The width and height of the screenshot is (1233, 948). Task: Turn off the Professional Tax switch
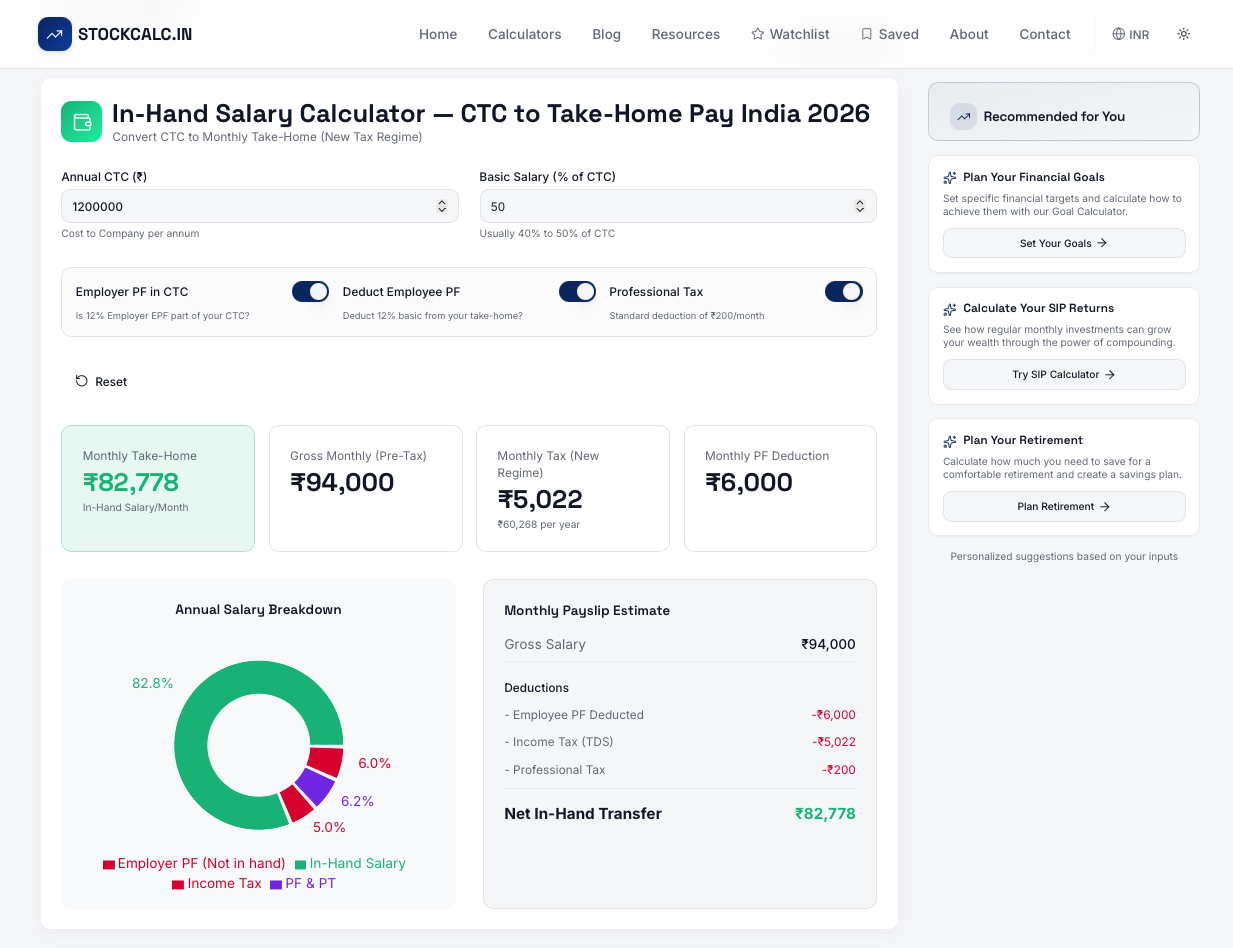(x=844, y=291)
